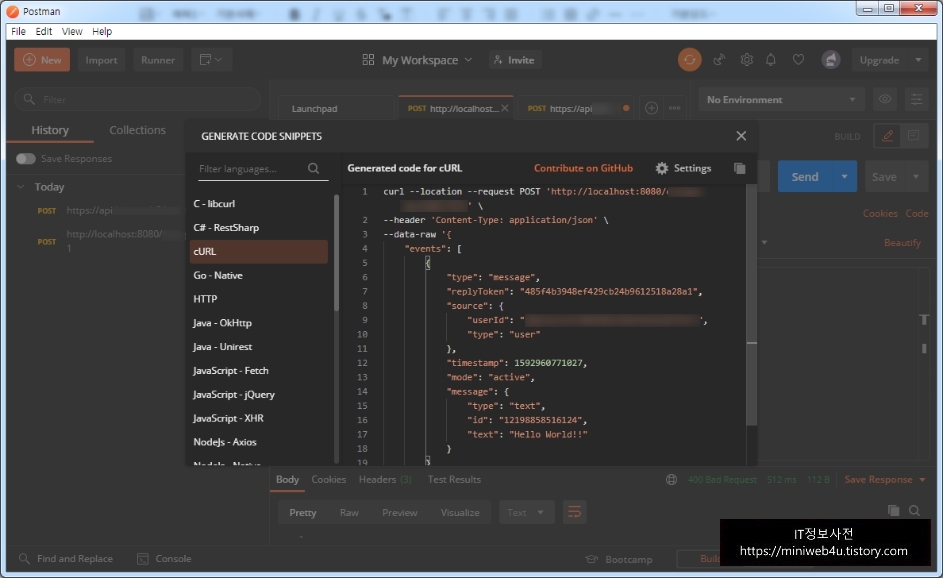Click the New button
This screenshot has width=943, height=578.
click(42, 60)
